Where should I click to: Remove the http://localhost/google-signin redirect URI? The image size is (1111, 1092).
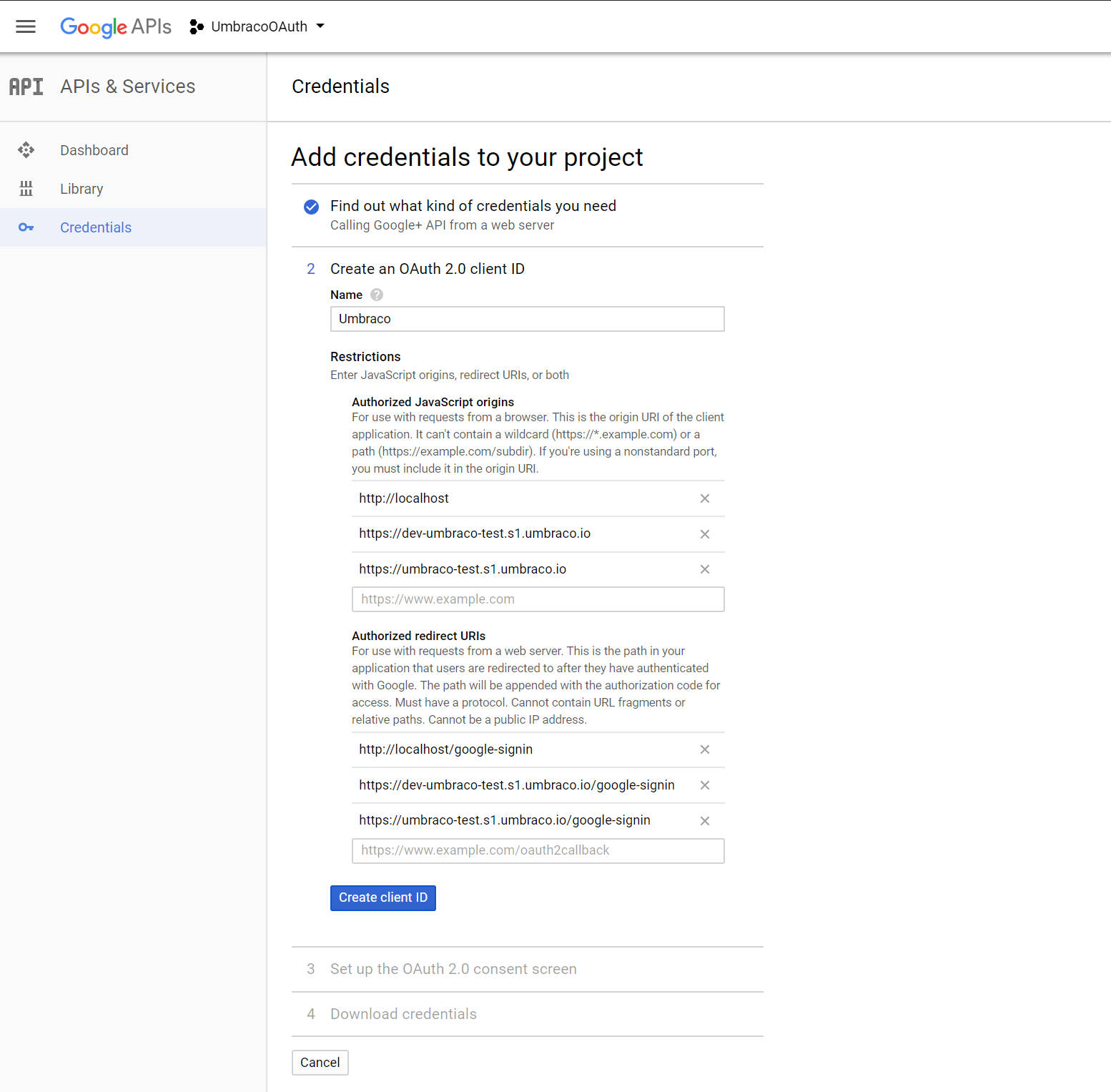click(x=705, y=749)
